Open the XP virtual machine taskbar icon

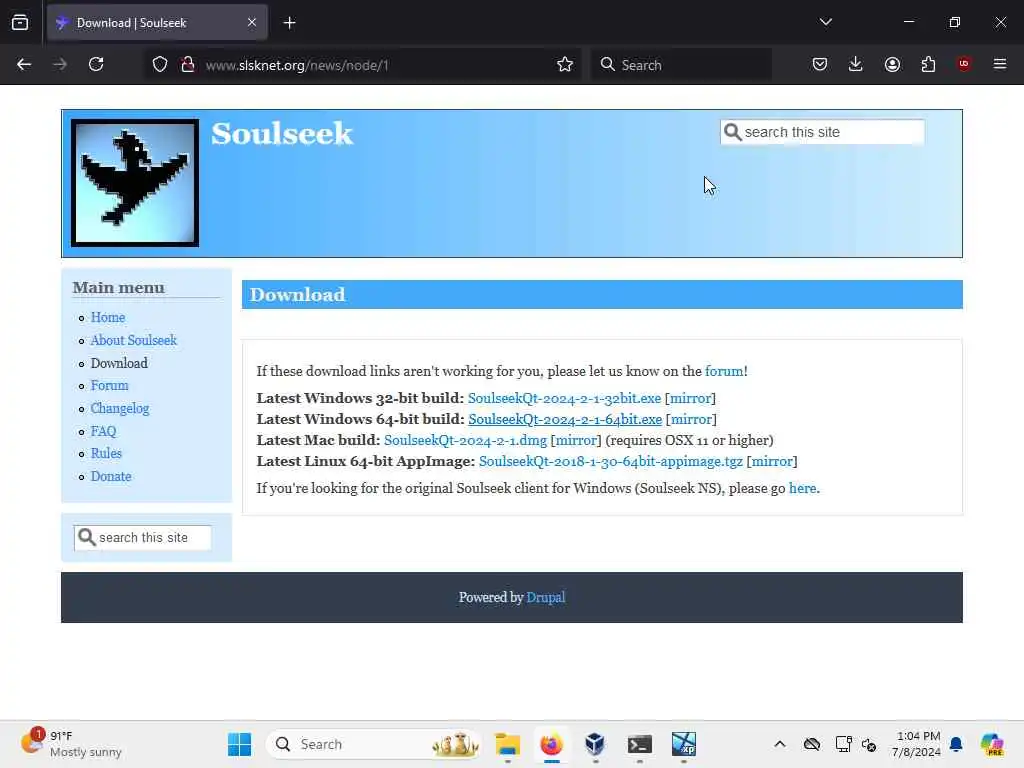click(684, 744)
